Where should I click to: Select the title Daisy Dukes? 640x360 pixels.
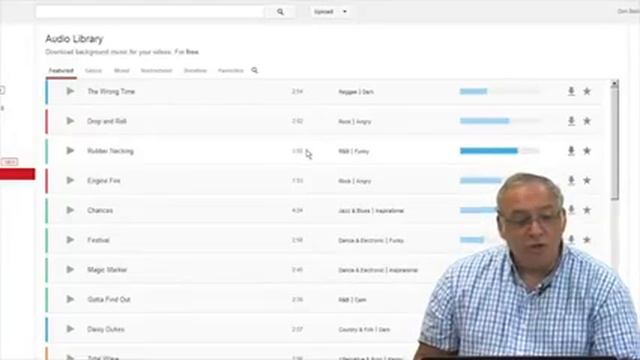(x=106, y=329)
